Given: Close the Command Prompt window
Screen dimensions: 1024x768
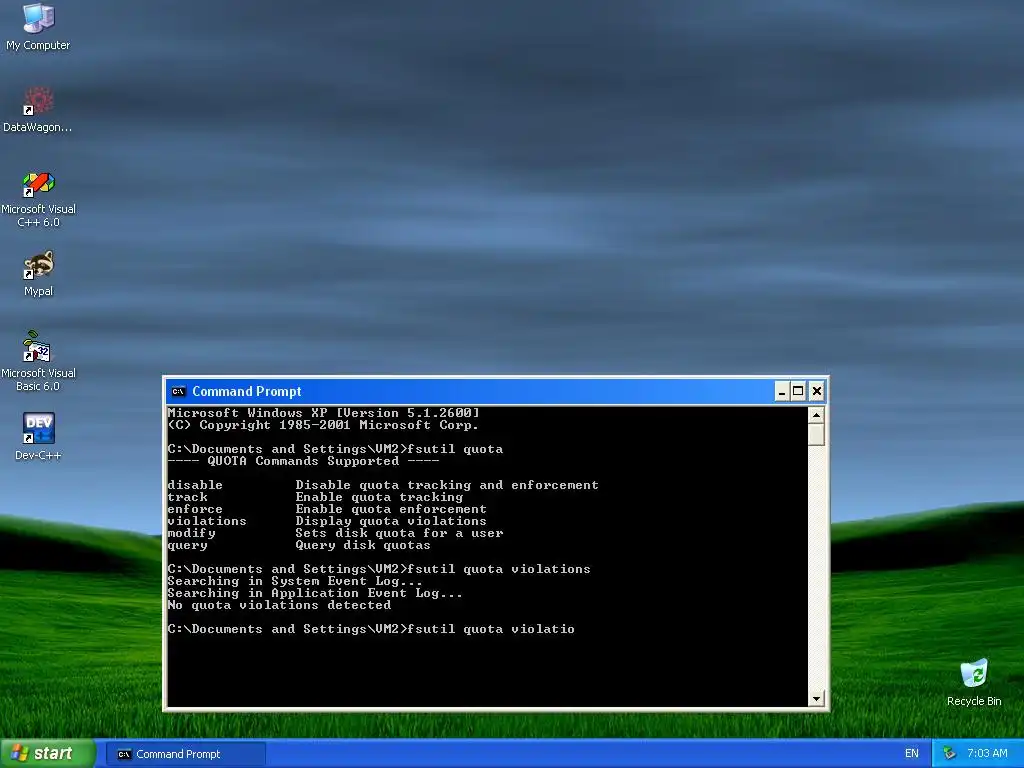Looking at the screenshot, I should [816, 391].
